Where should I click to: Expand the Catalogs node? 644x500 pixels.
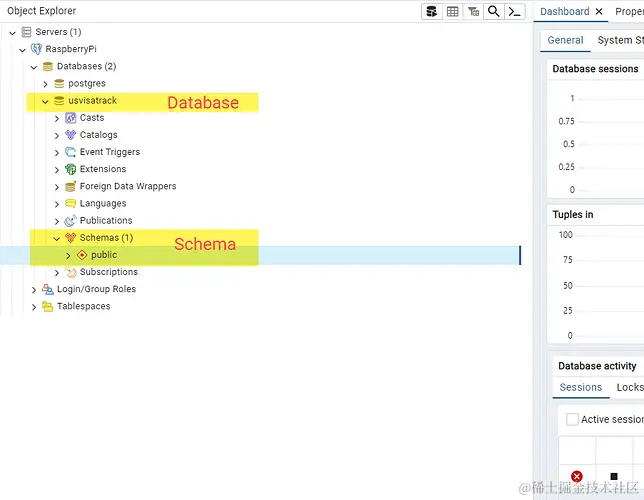click(x=57, y=136)
